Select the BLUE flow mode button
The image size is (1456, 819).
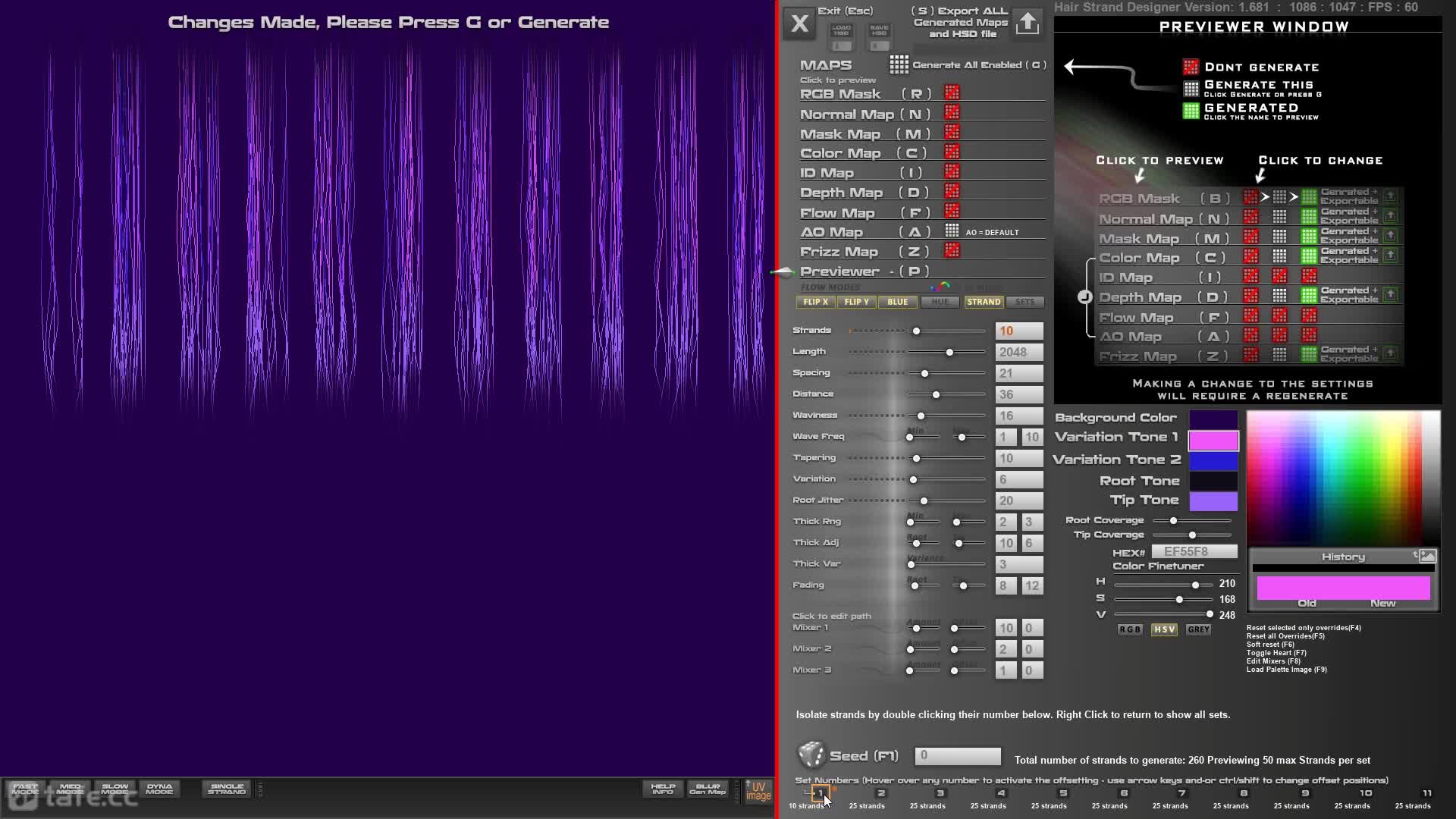pyautogui.click(x=897, y=302)
